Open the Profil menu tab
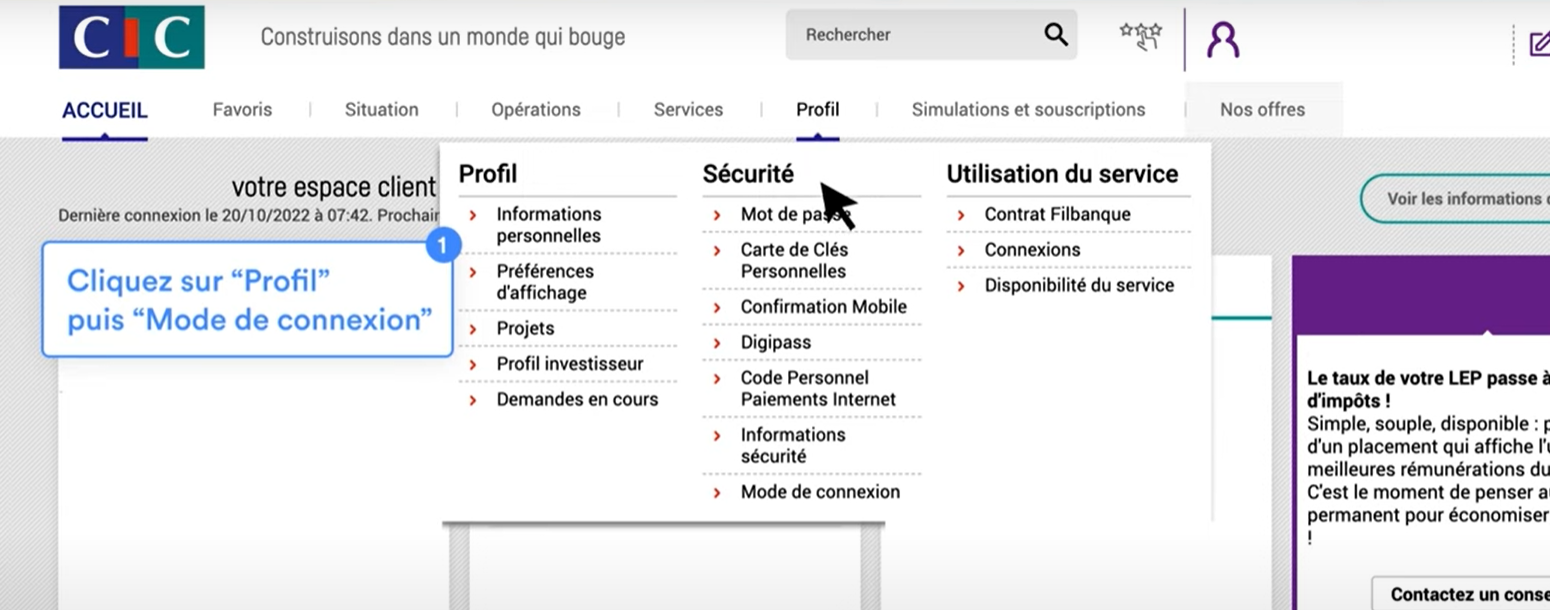The width and height of the screenshot is (1550, 610). point(817,110)
